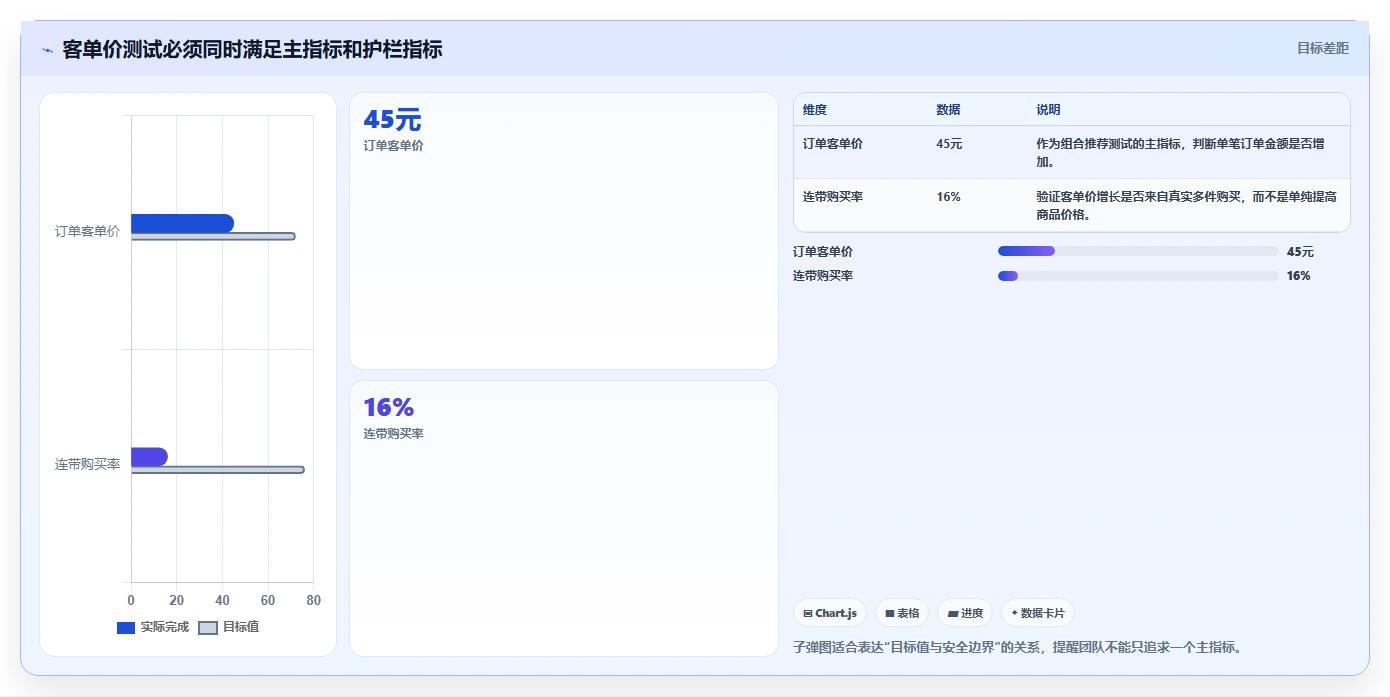Image resolution: width=1390 pixels, height=697 pixels.
Task: Click the 16% cell in the table
Action: click(x=948, y=197)
